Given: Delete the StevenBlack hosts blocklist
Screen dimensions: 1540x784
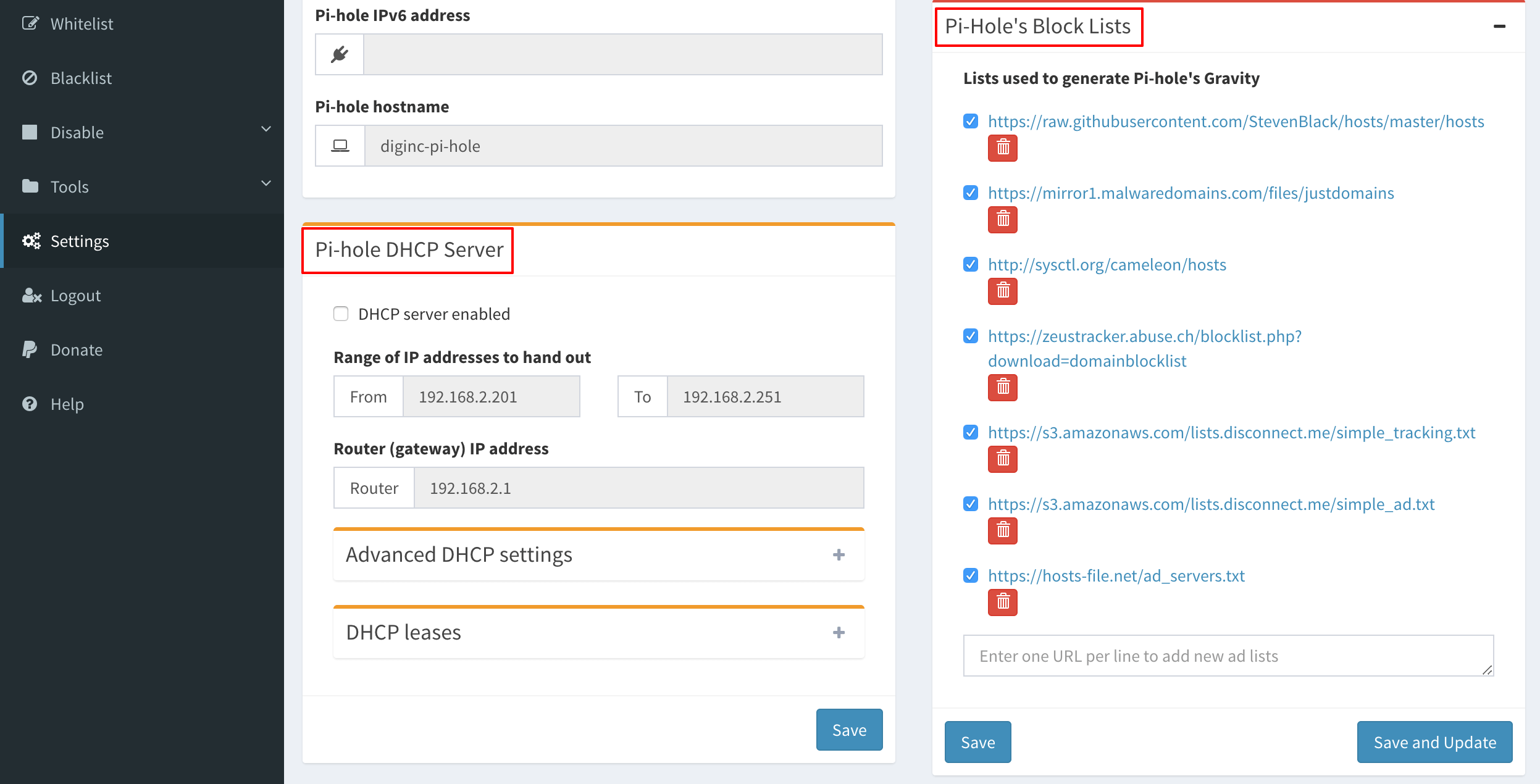Looking at the screenshot, I should tap(1002, 148).
